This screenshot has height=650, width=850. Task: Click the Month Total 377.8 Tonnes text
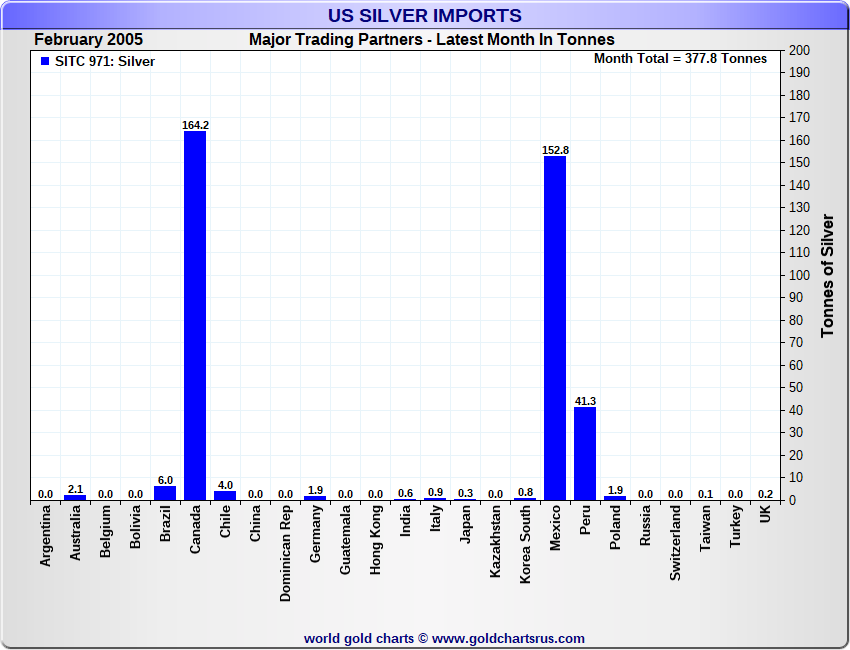pos(680,59)
